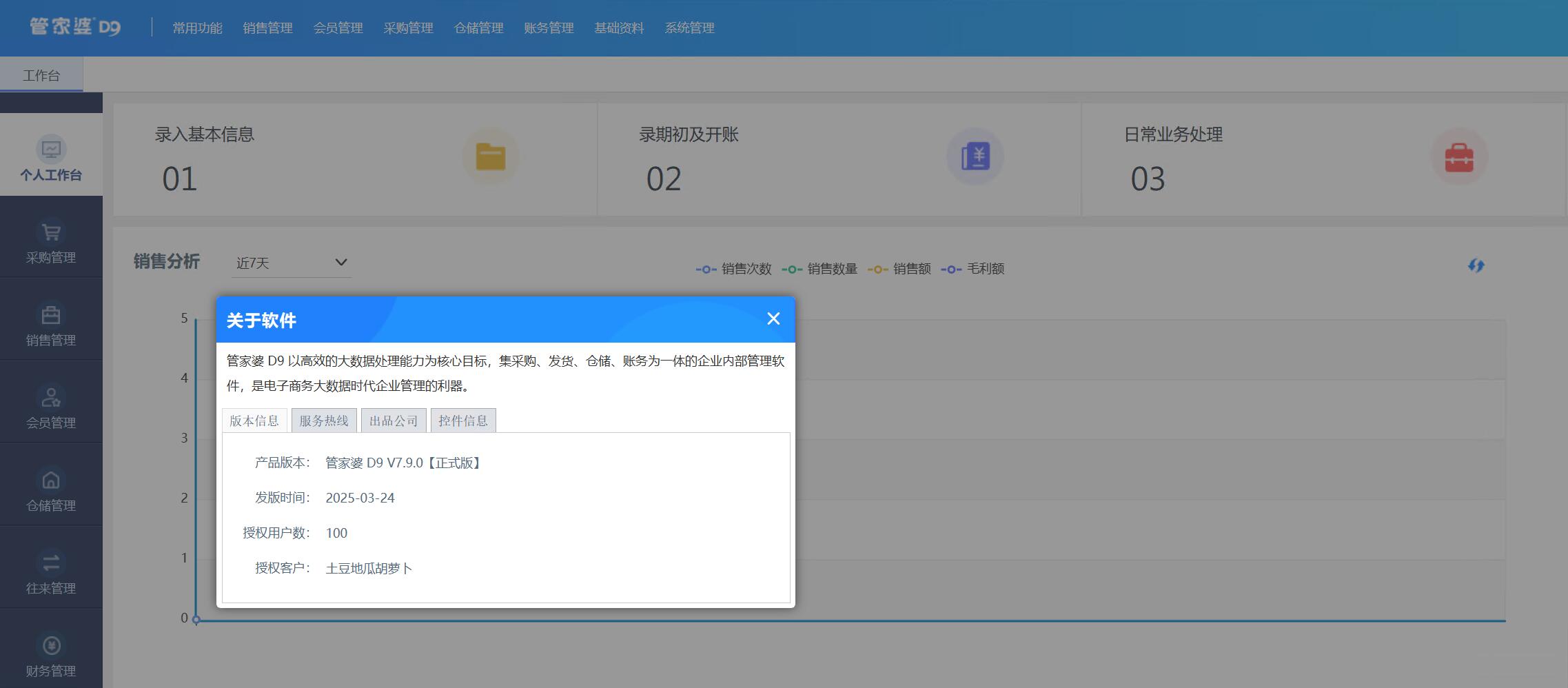The image size is (1568, 688).
Task: Select the 版本信息 tab
Action: point(254,421)
